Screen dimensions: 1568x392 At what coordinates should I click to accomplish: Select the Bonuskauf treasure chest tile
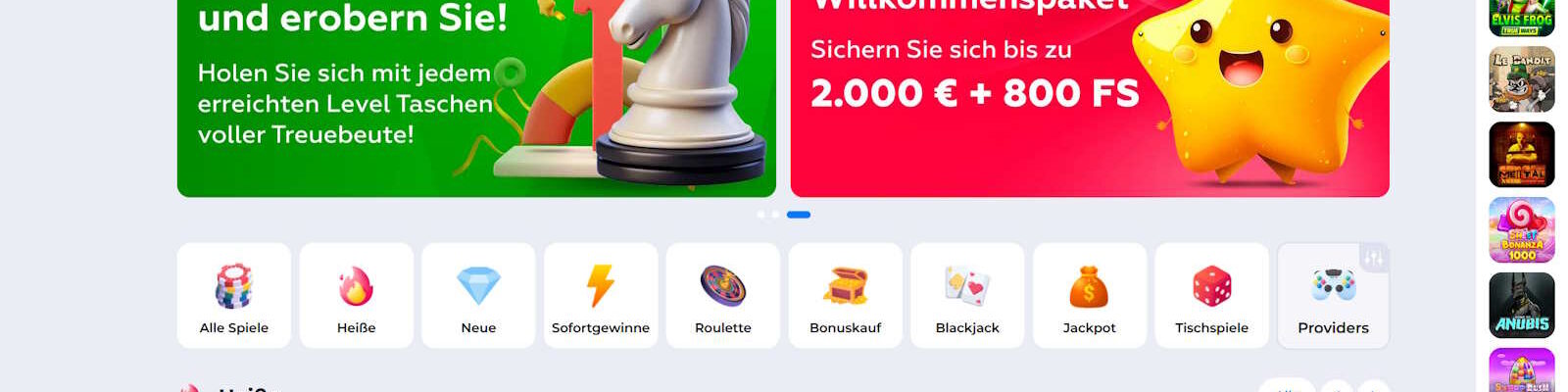(x=846, y=296)
